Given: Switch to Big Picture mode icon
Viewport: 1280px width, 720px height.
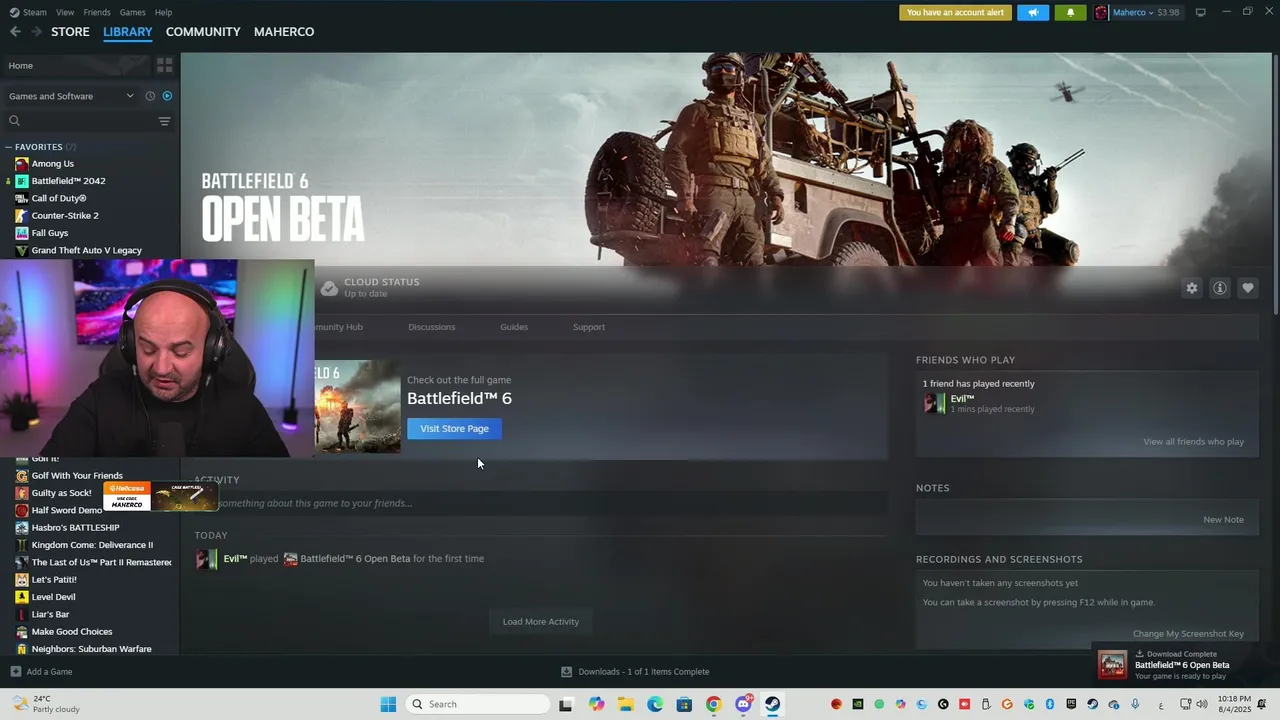Looking at the screenshot, I should (1200, 12).
